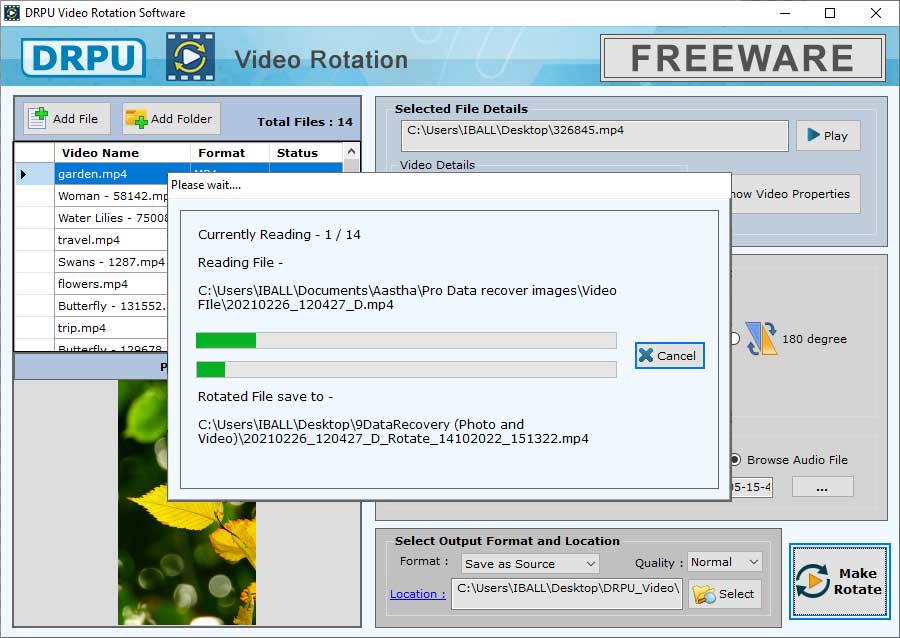
Task: Click the Format column header
Action: [x=230, y=153]
